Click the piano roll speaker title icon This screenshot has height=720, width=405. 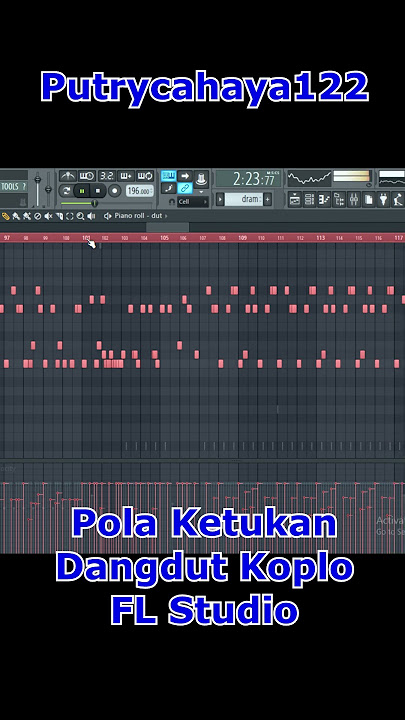pos(108,216)
